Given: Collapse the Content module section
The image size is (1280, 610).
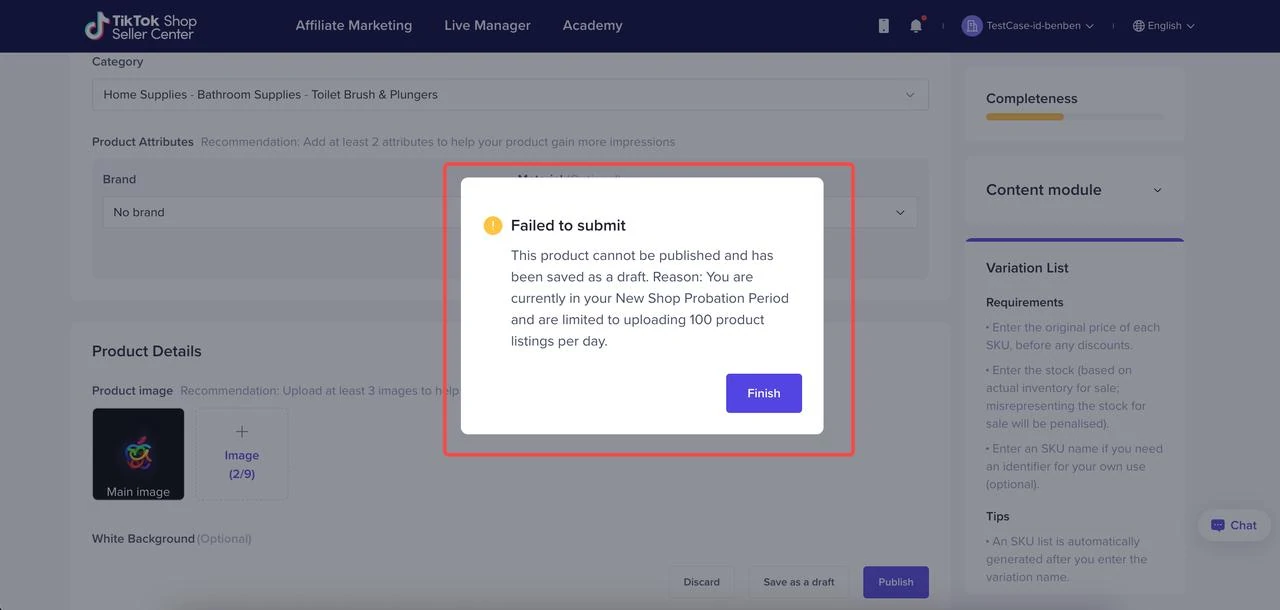Looking at the screenshot, I should tap(1157, 190).
